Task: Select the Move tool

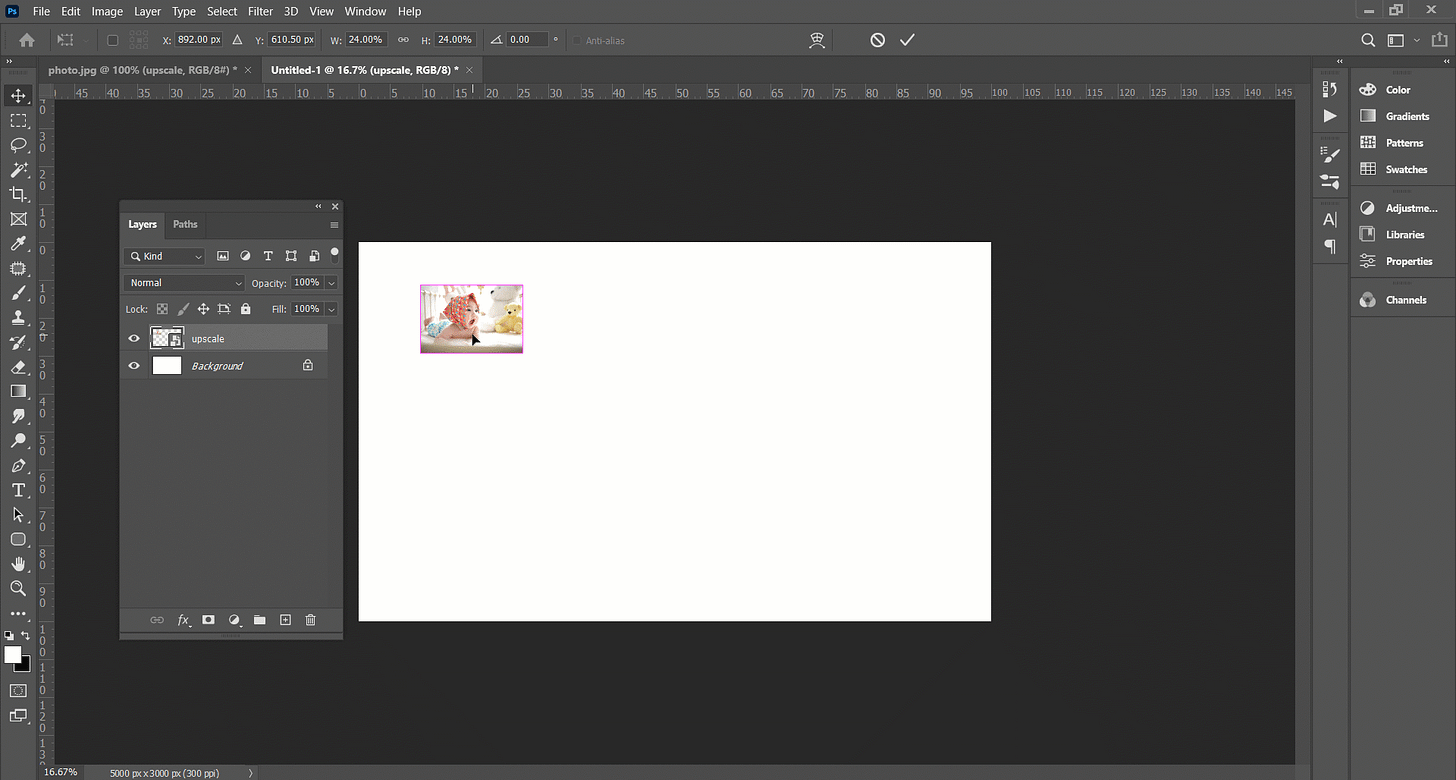Action: (x=18, y=95)
